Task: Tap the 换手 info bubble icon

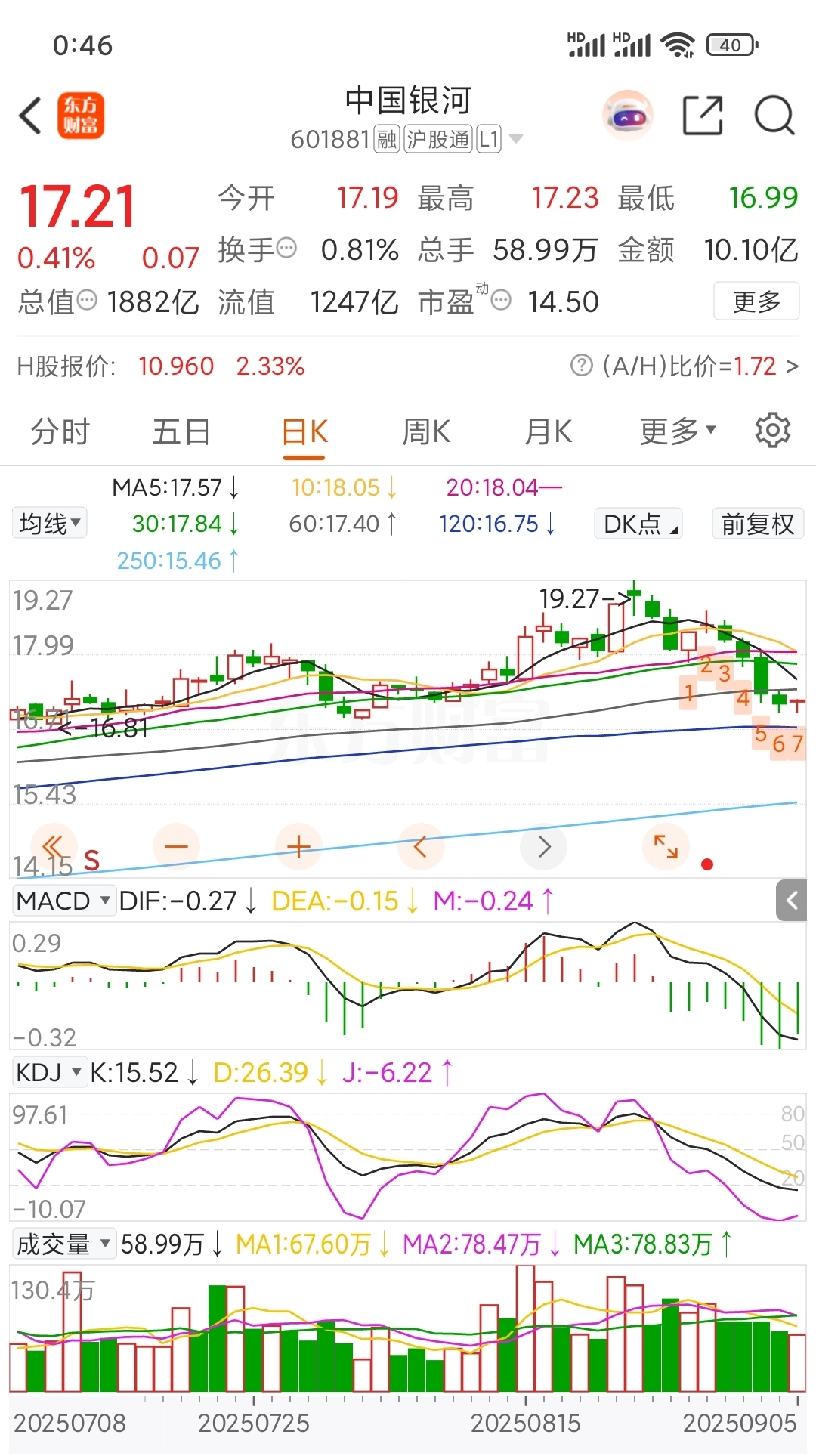Action: pos(286,248)
